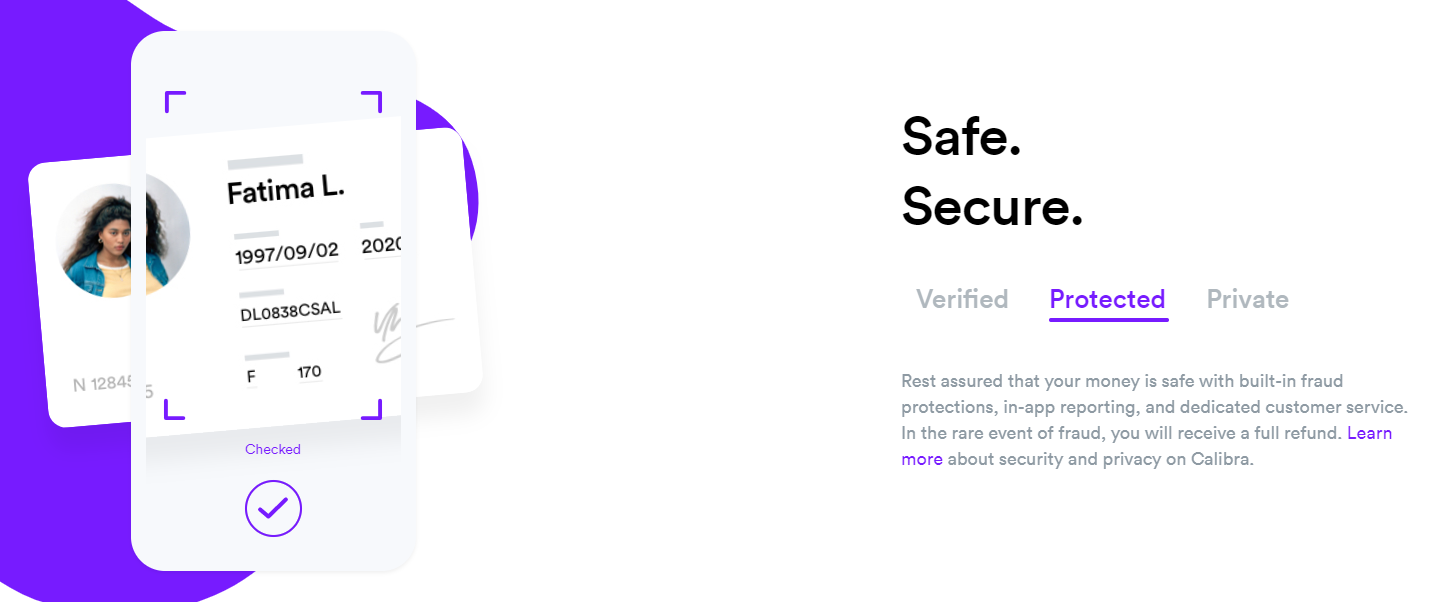
Task: Click the gender letter F on ID
Action: pyautogui.click(x=251, y=377)
